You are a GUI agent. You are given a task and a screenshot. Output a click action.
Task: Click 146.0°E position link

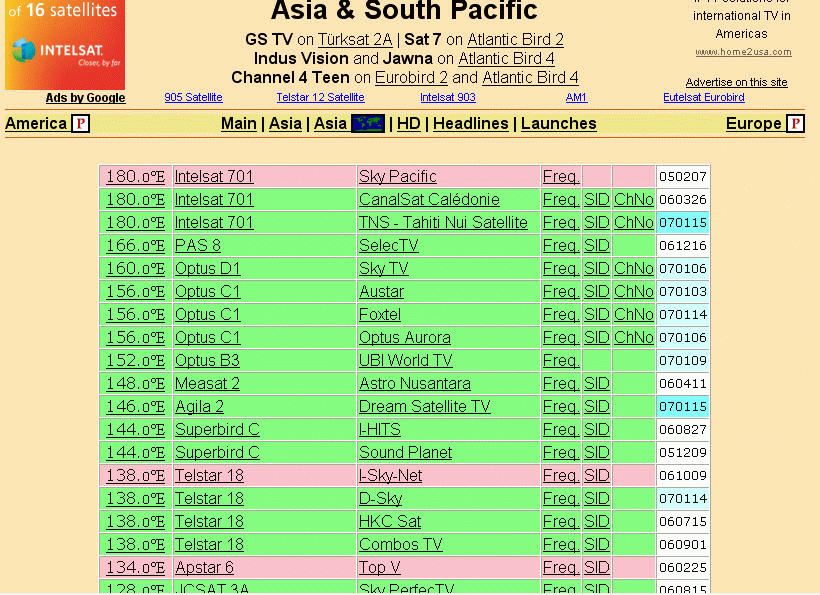135,407
